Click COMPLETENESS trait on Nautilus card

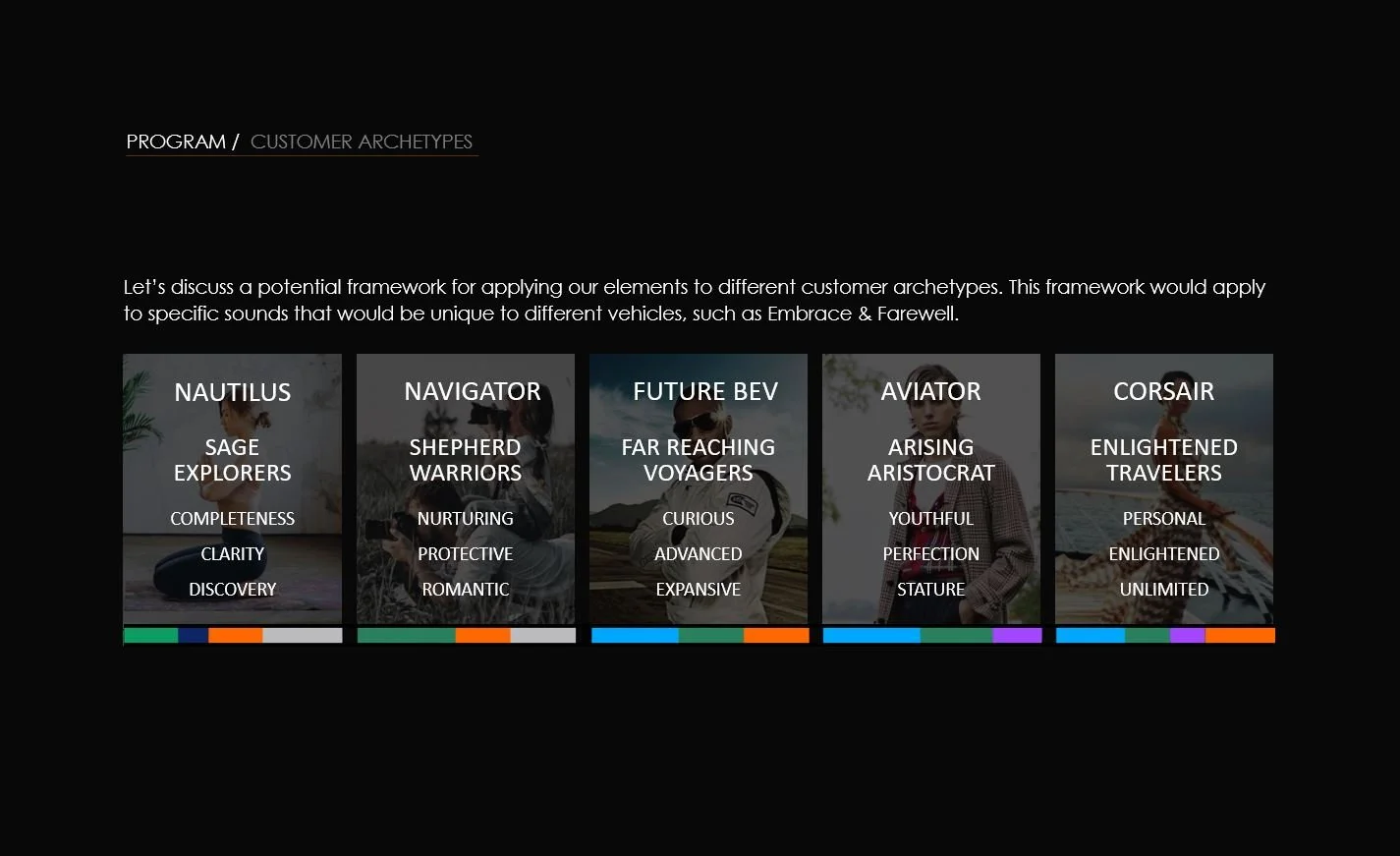(x=233, y=519)
